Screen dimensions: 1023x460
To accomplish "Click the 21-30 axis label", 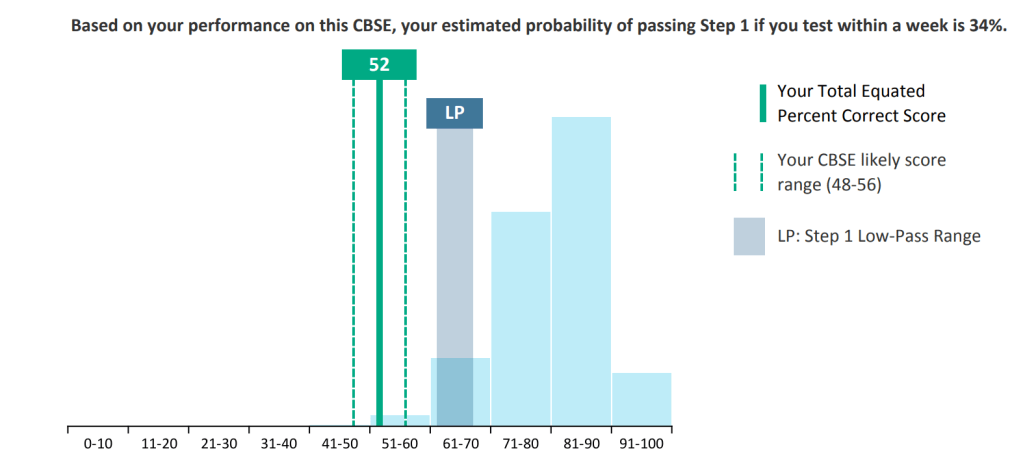I will [218, 443].
